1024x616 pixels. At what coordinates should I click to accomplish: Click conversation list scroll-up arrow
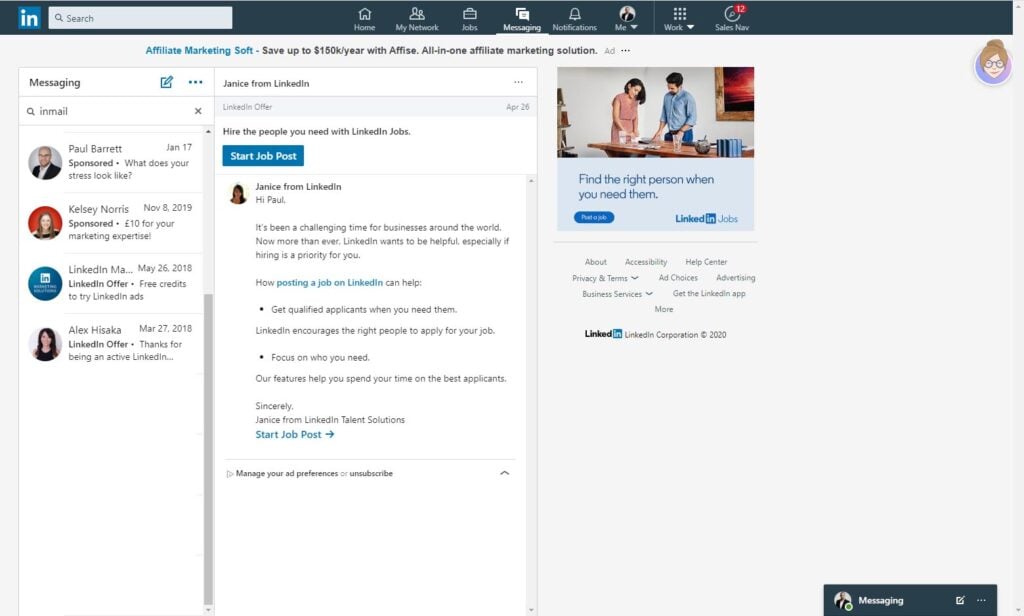[x=208, y=131]
